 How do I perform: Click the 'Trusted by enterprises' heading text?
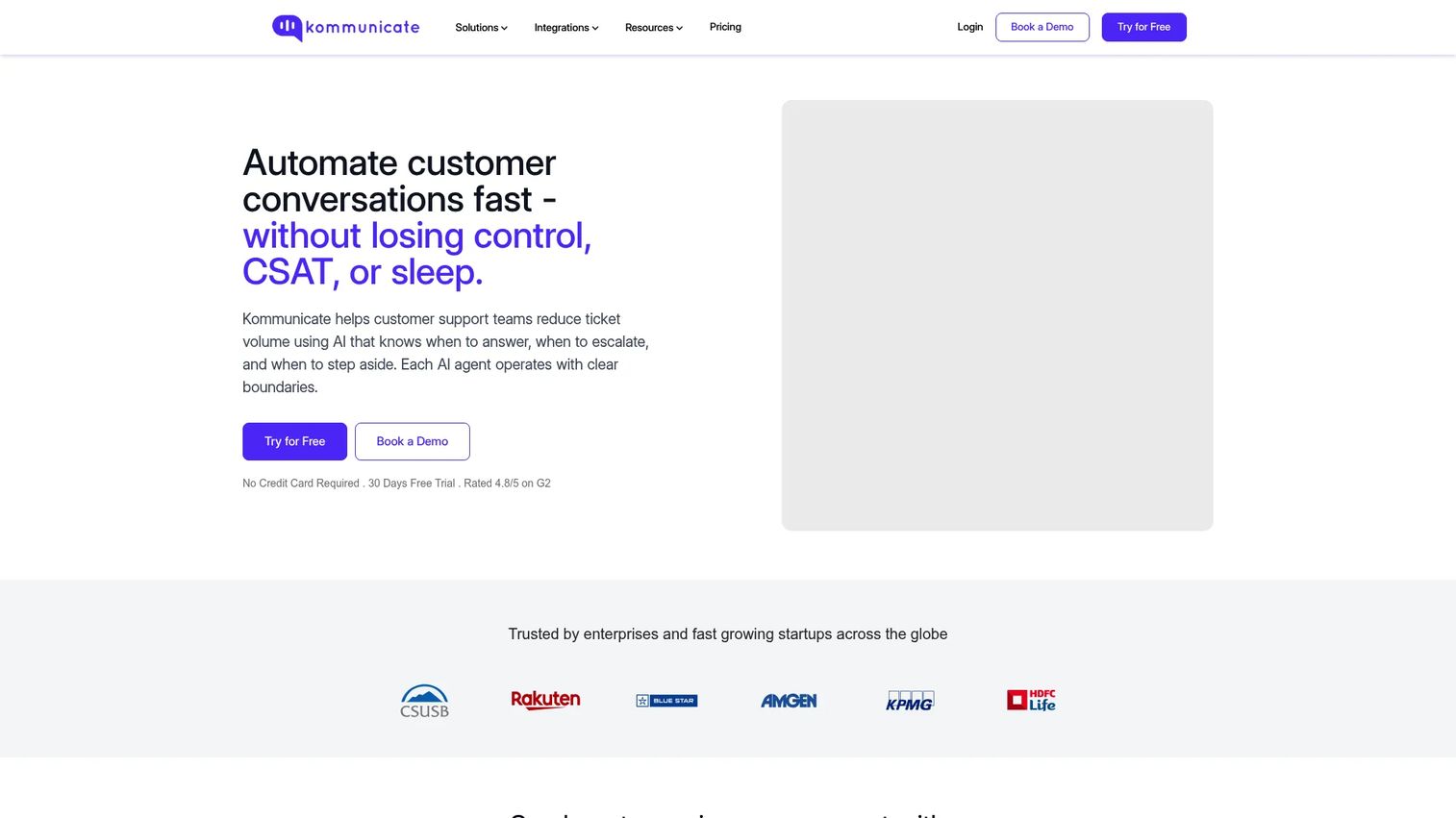coord(728,634)
